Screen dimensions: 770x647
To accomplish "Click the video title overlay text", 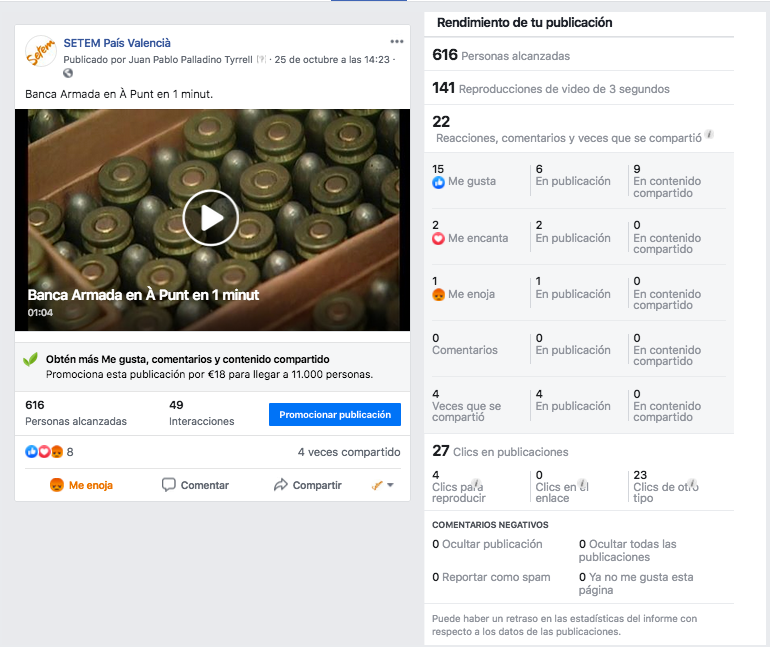I will 143,295.
